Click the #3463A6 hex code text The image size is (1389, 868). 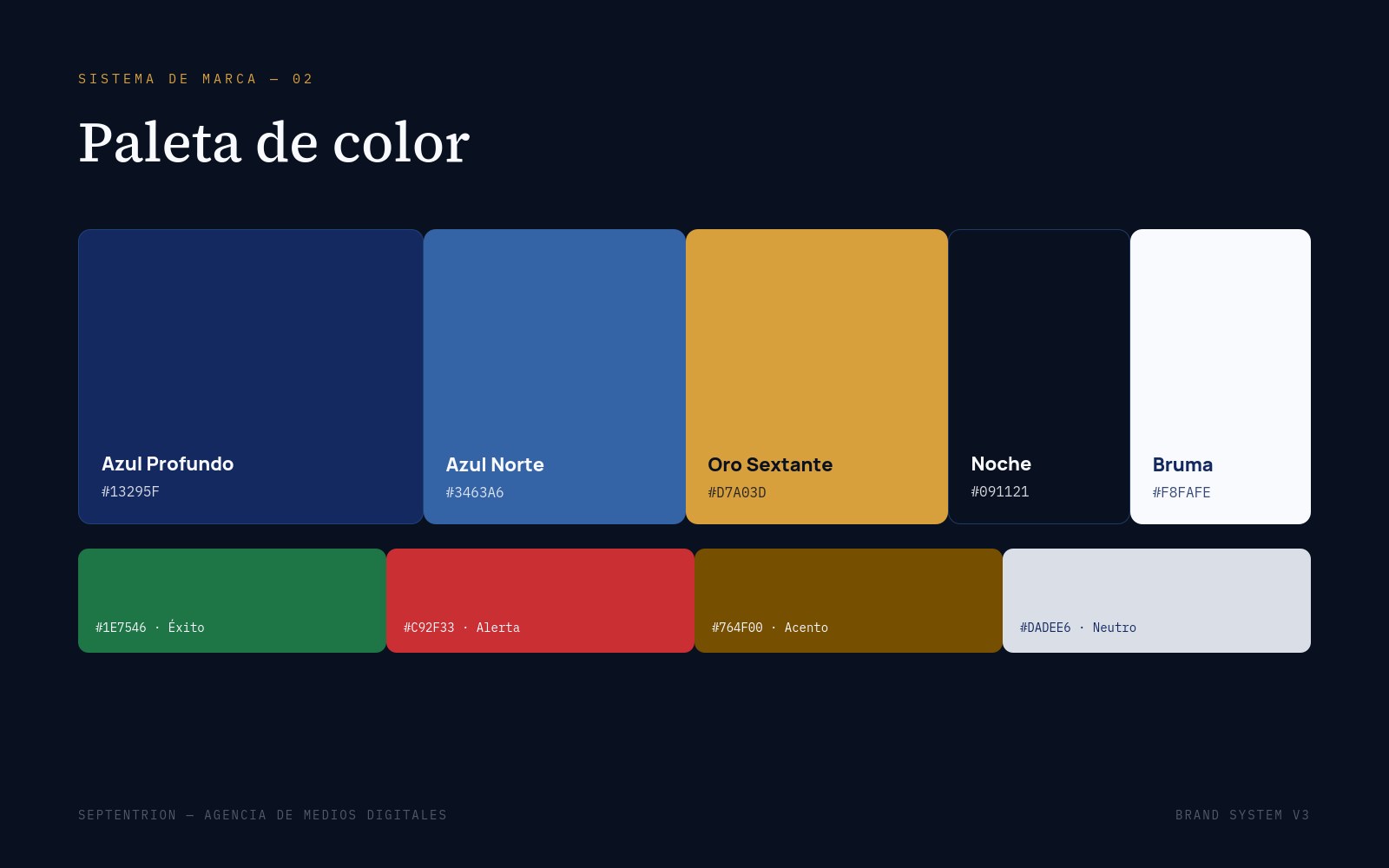(475, 492)
